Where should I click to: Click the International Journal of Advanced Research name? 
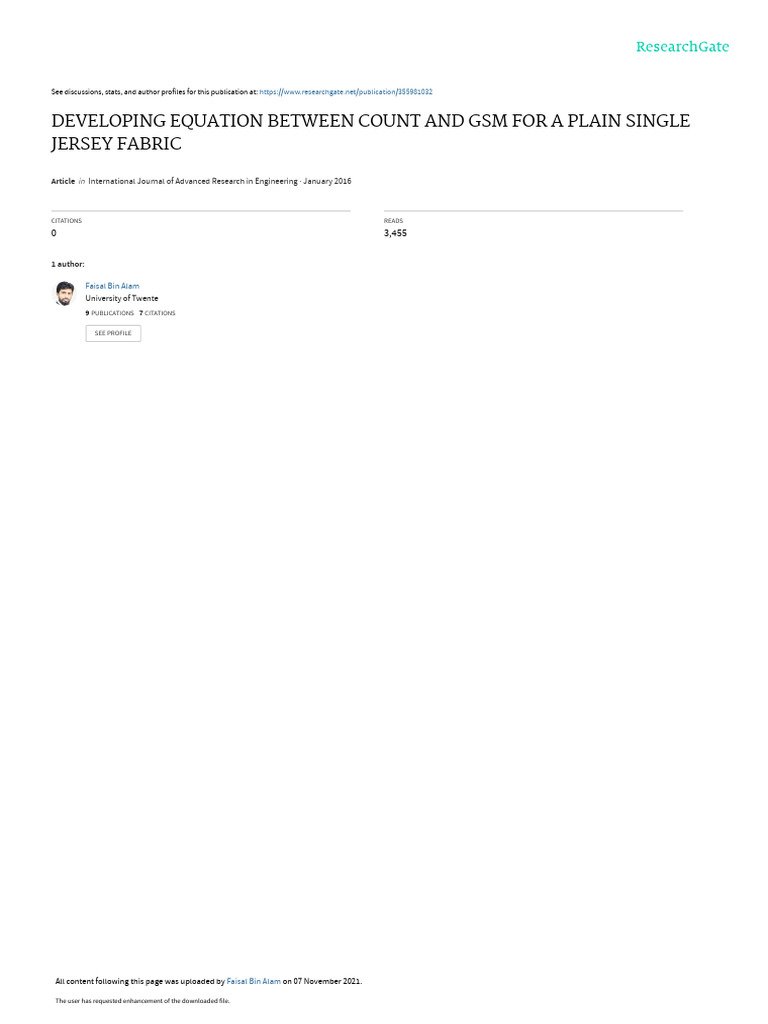pos(193,181)
